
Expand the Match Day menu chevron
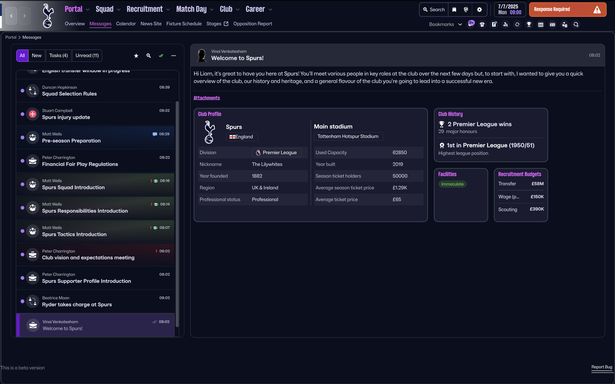pyautogui.click(x=212, y=9)
